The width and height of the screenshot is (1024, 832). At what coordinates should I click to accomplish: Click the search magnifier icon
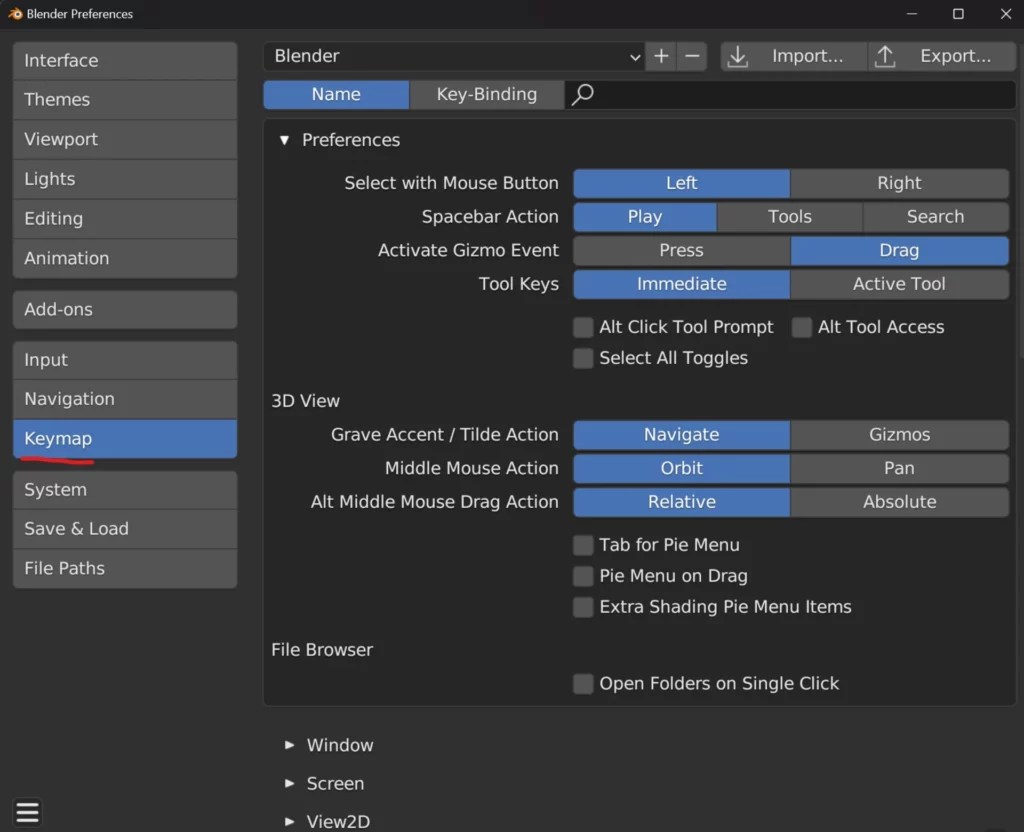(582, 94)
